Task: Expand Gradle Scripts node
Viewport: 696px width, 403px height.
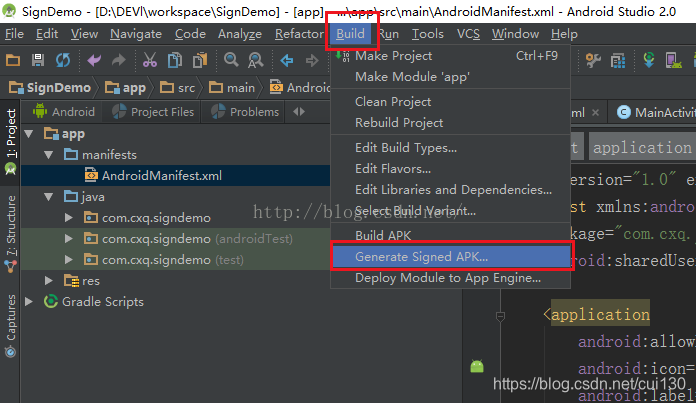Action: point(29,301)
